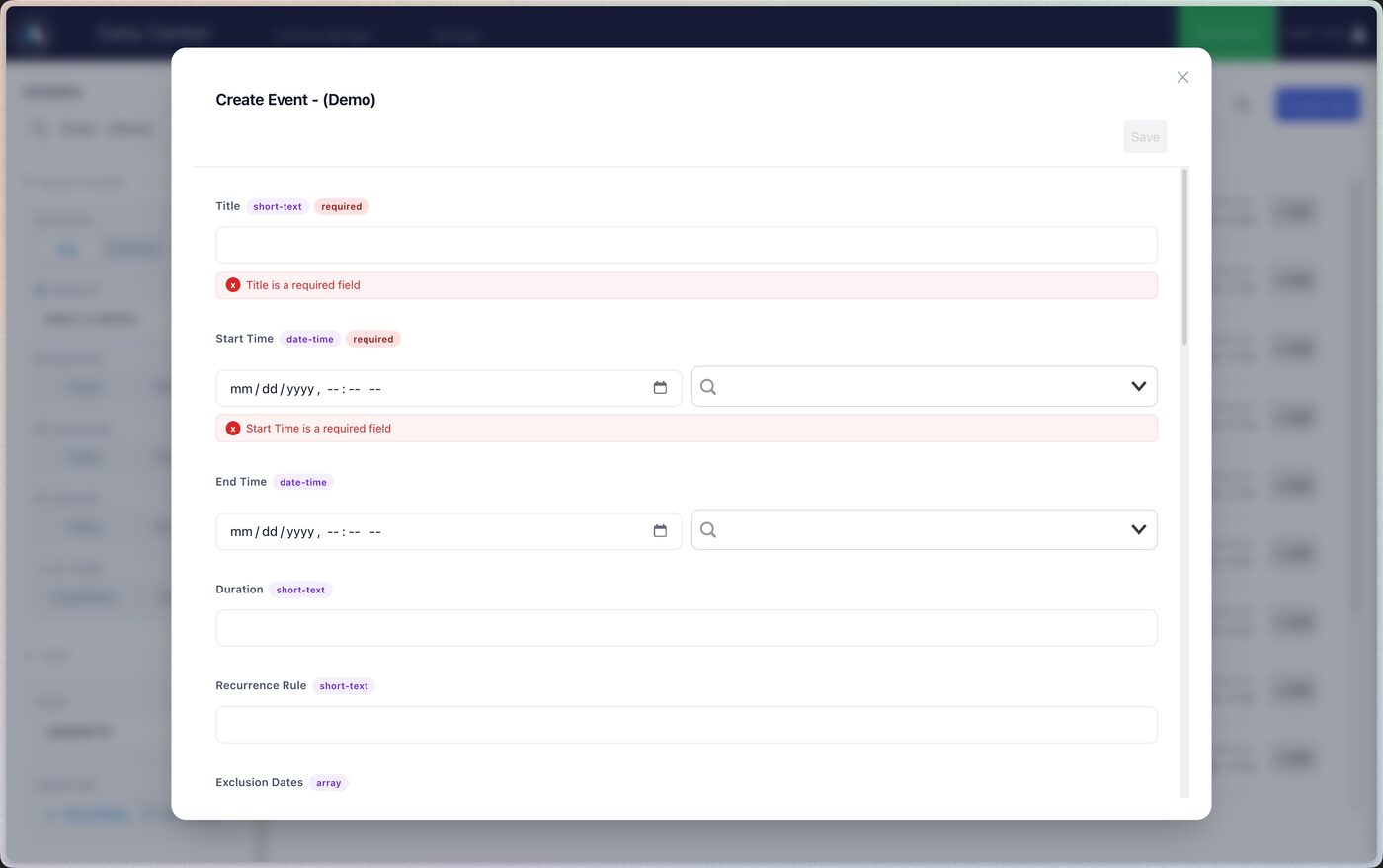Click the End Time timezone search icon
The width and height of the screenshot is (1383, 868).
click(x=708, y=530)
